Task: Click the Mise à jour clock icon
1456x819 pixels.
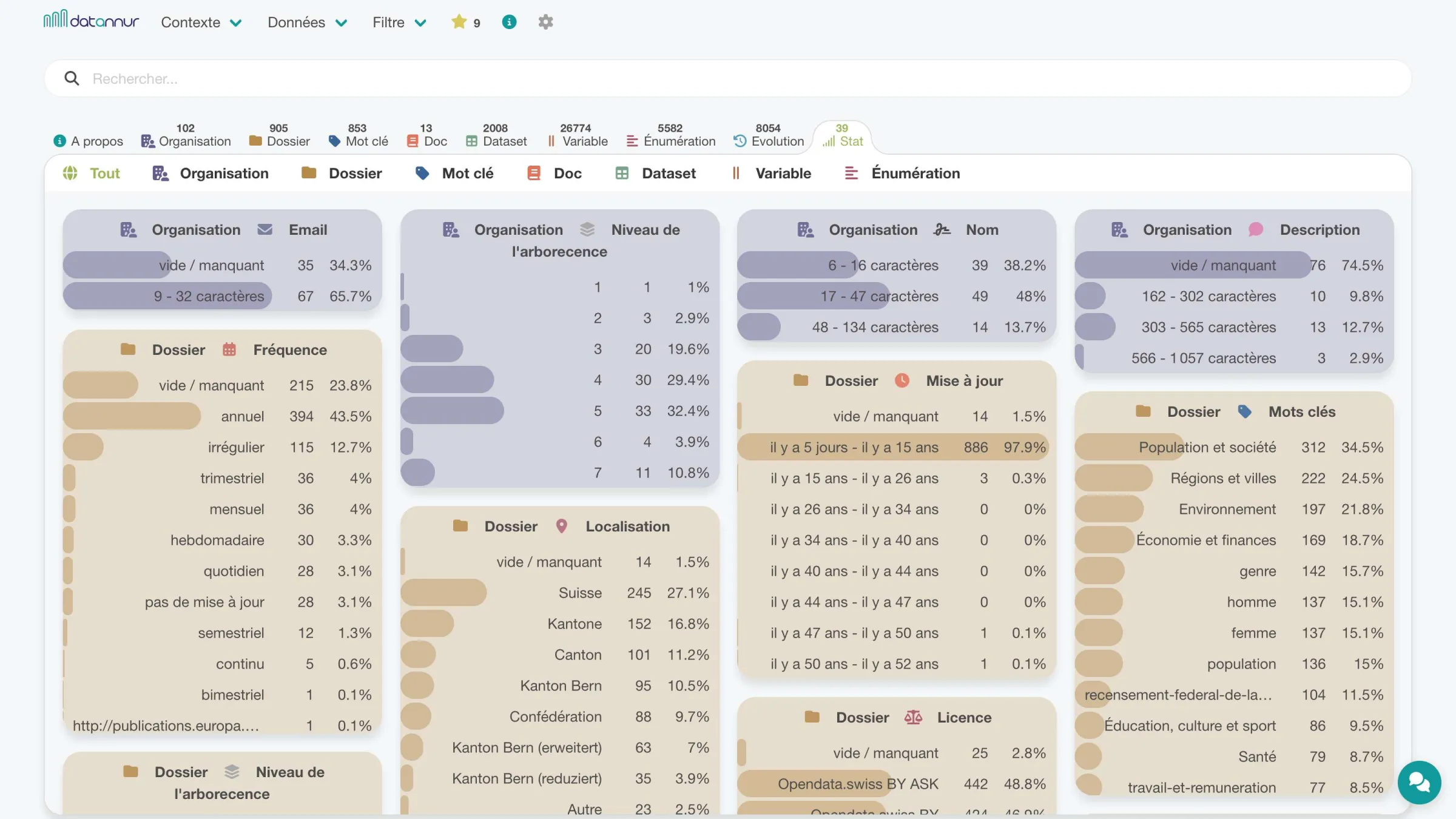Action: point(902,380)
